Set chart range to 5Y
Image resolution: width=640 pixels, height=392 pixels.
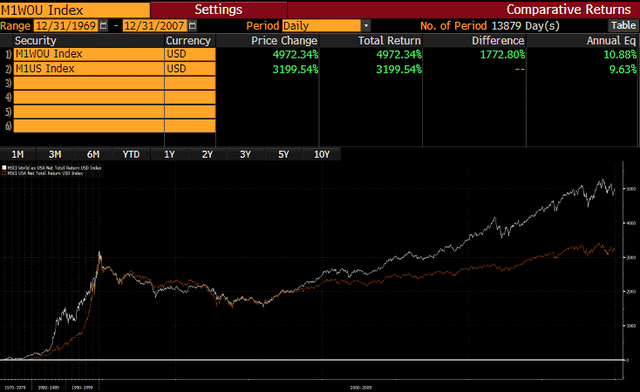284,154
